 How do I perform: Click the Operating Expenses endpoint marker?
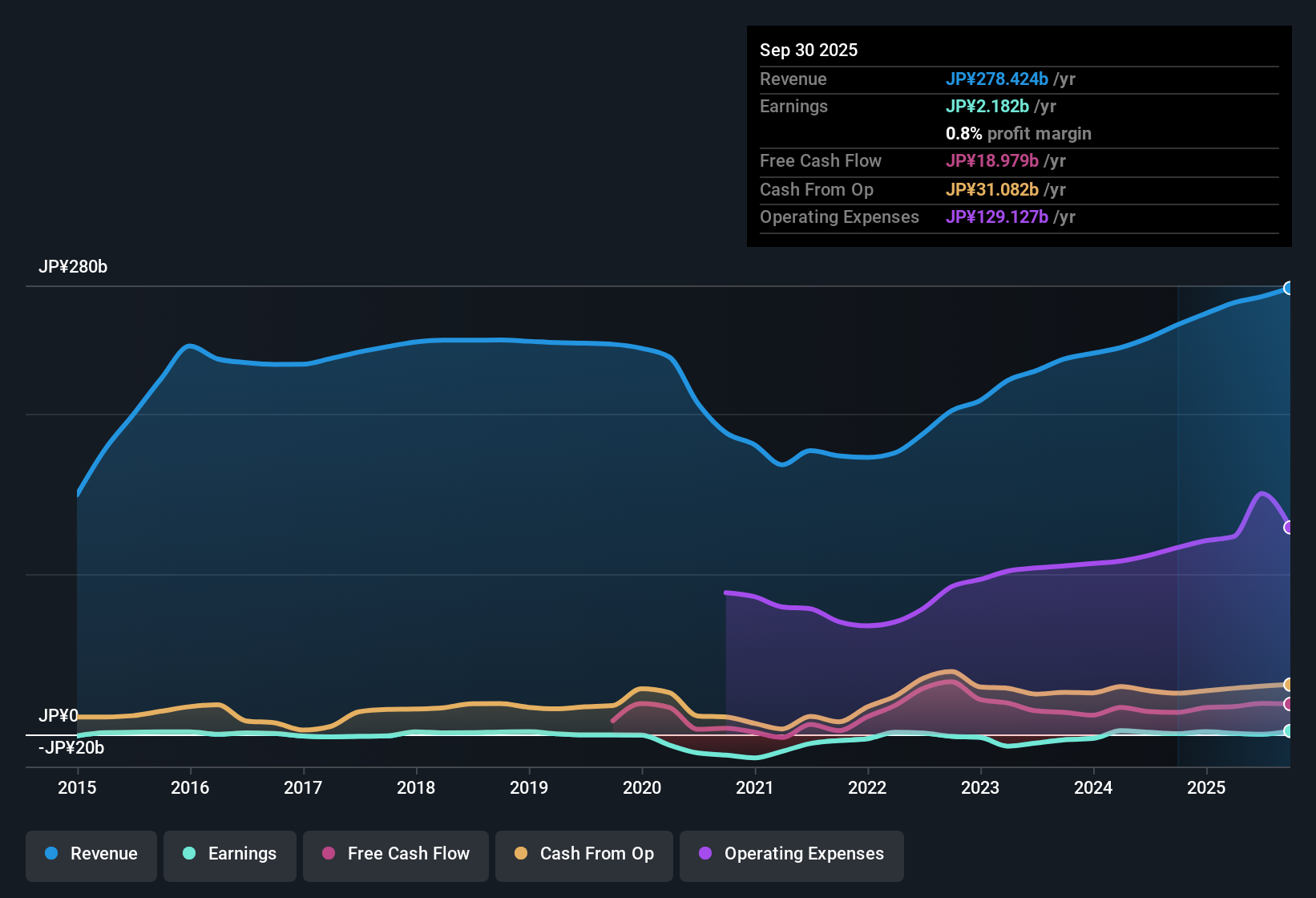tap(1289, 526)
